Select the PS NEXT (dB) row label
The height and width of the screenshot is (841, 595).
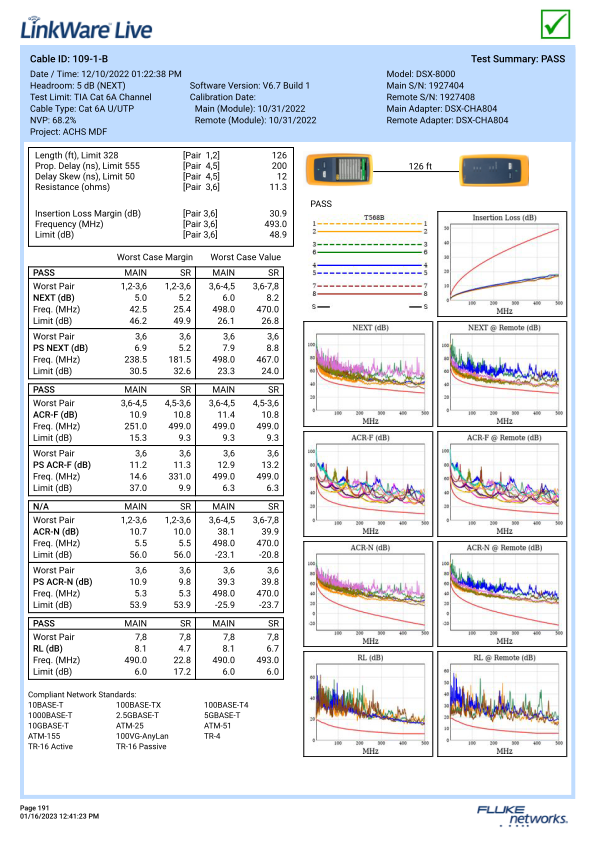tap(60, 348)
